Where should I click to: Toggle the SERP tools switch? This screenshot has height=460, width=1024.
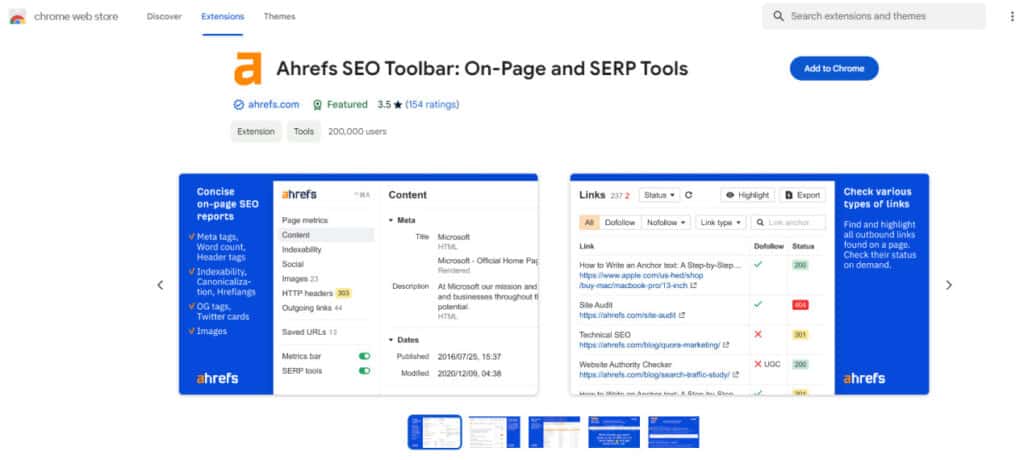tap(364, 370)
